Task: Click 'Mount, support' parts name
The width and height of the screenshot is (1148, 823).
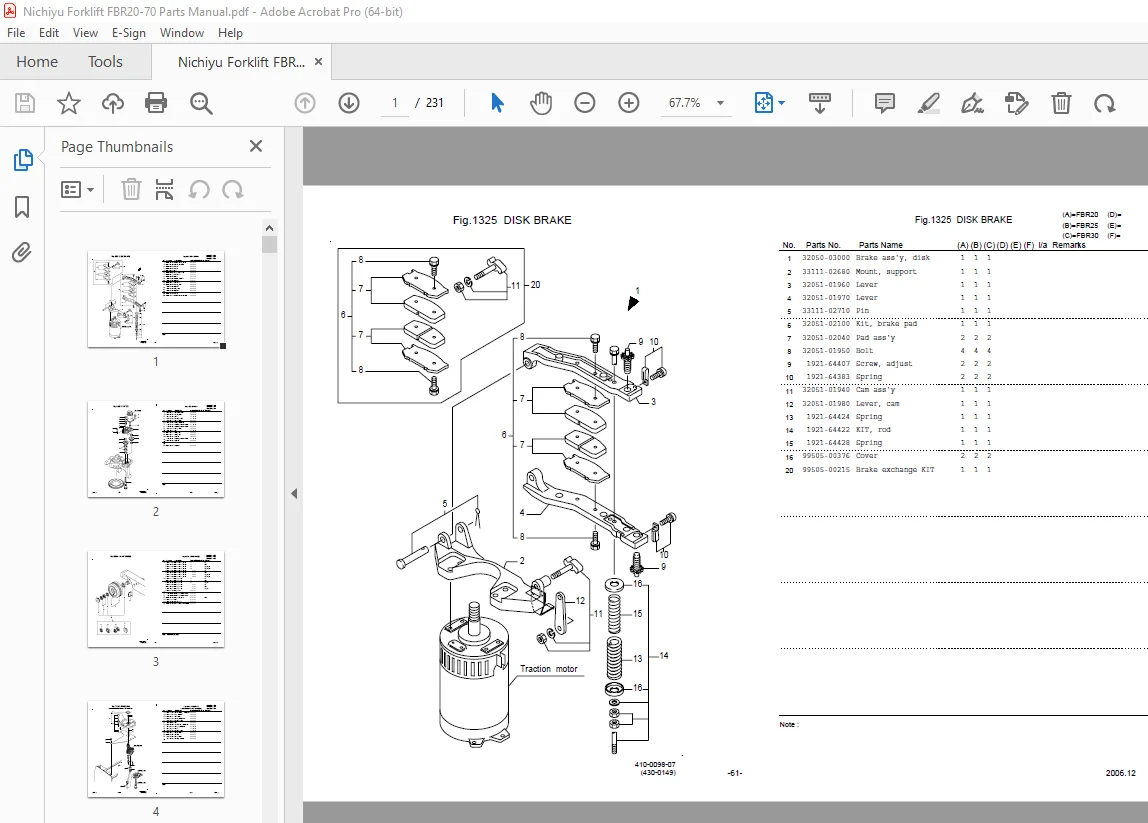Action: (886, 272)
